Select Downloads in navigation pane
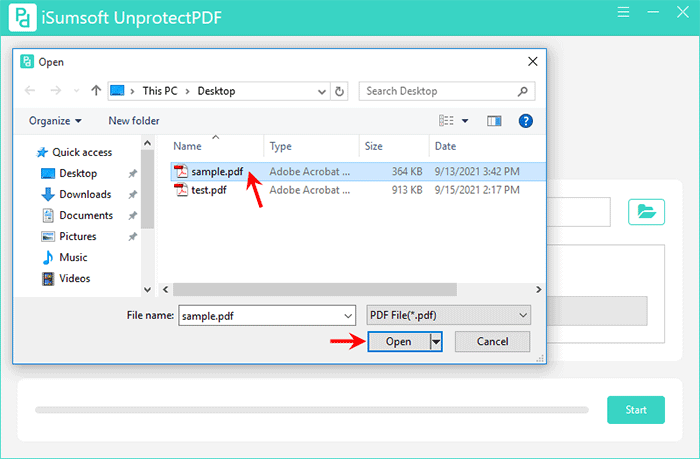Screen dimensions: 700x459 85,194
